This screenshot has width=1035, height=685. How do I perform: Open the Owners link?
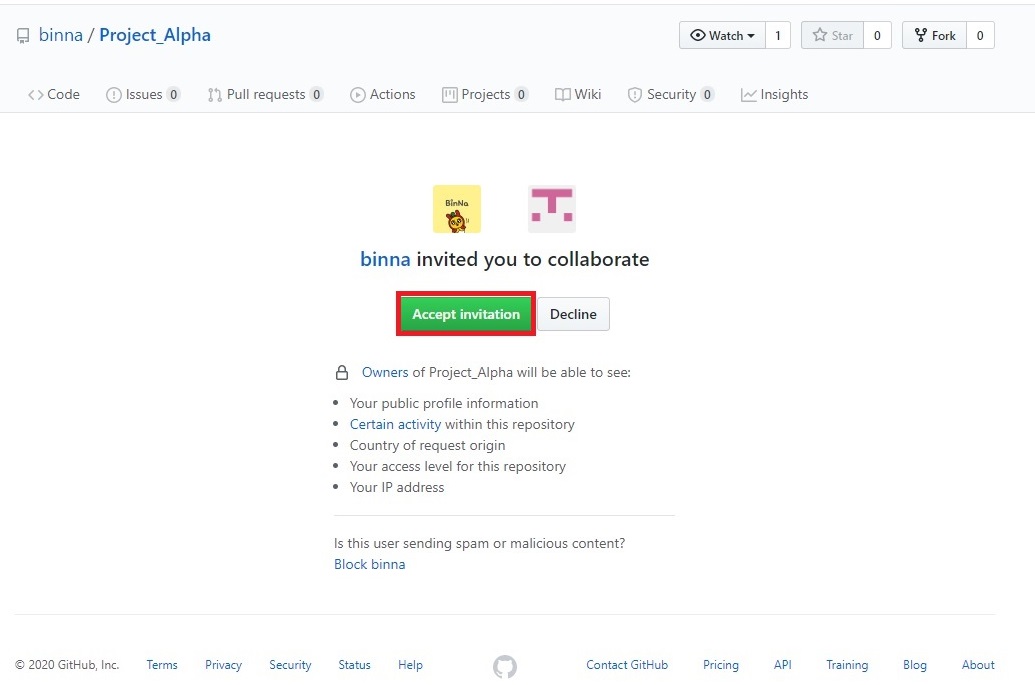[385, 372]
